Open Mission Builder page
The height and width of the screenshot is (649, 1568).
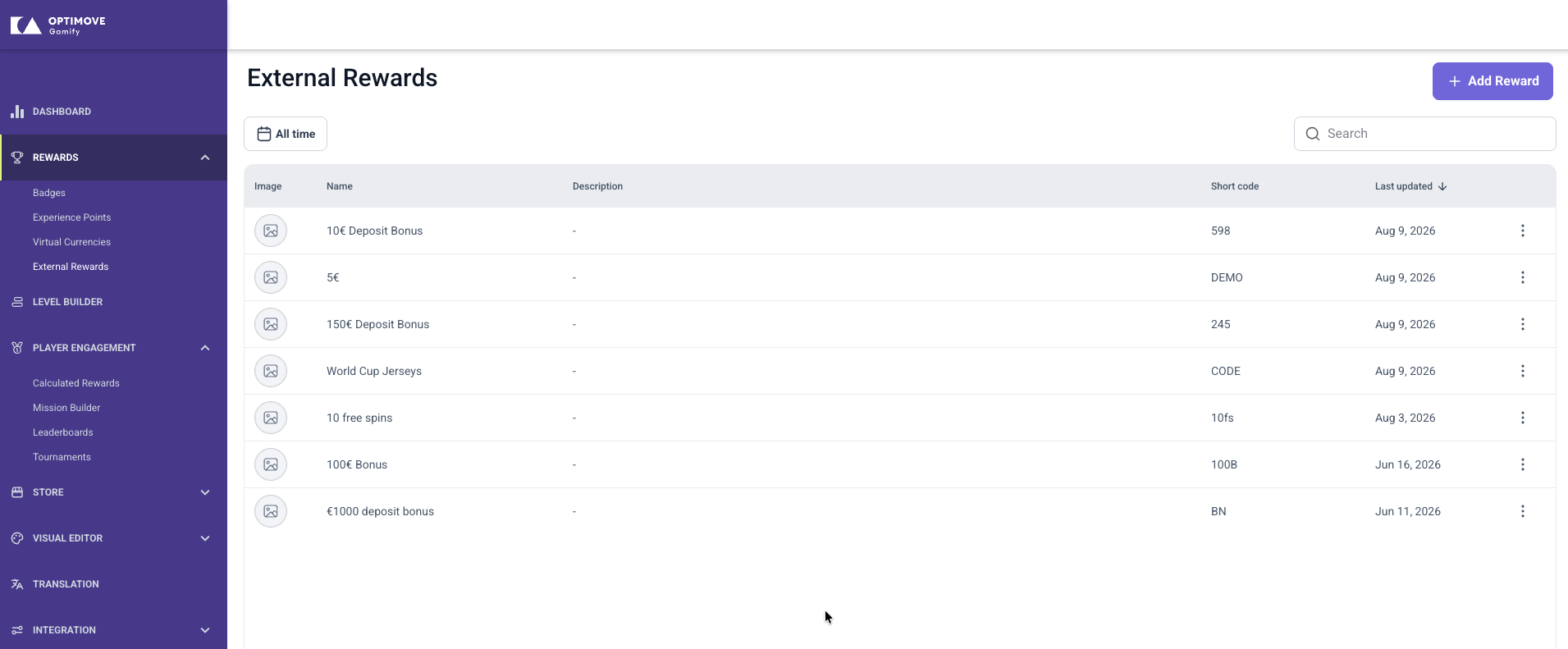(x=66, y=408)
